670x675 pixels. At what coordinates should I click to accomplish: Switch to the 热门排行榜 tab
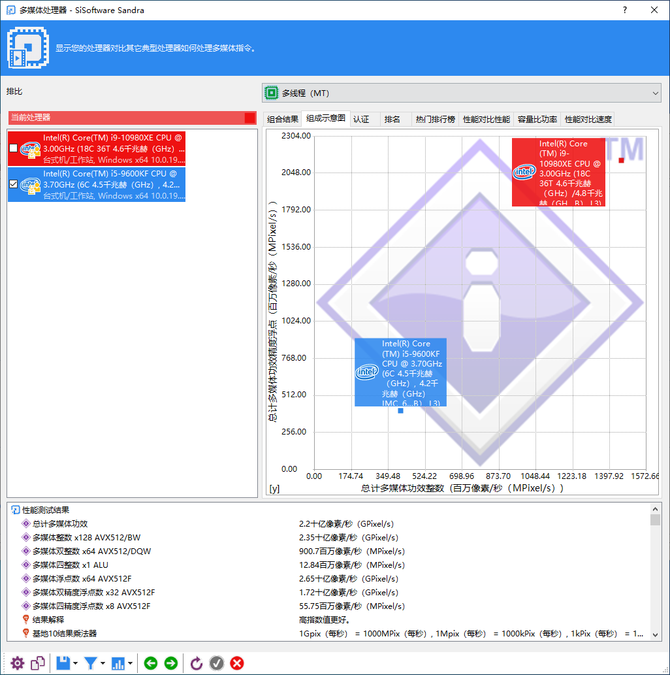coord(435,119)
